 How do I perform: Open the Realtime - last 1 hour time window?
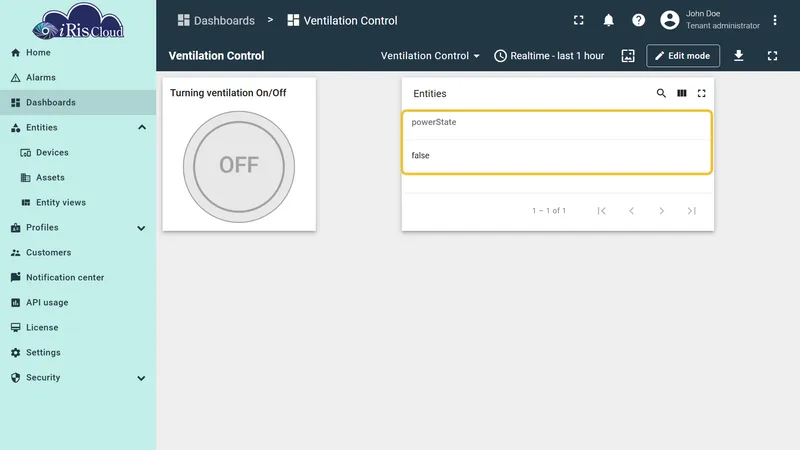pyautogui.click(x=549, y=56)
